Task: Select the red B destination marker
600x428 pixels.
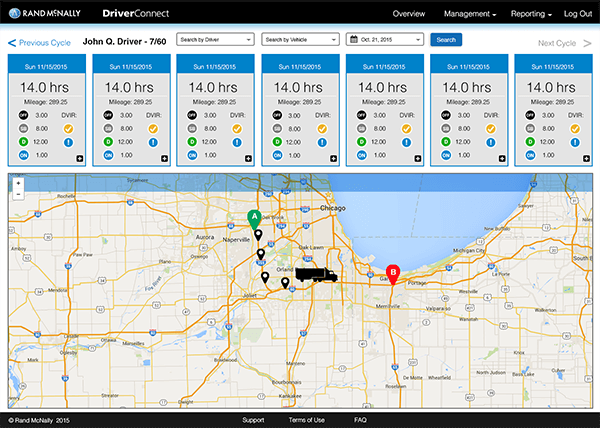Action: tap(393, 275)
